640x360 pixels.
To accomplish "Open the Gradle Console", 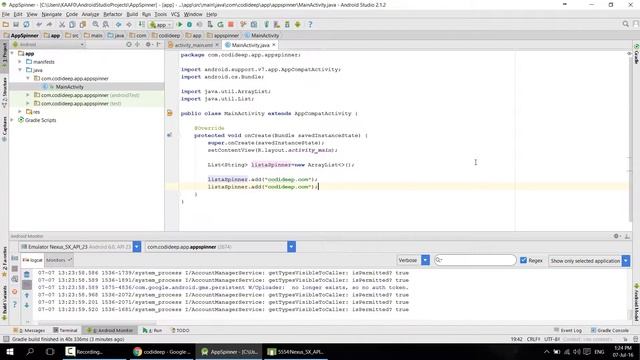I will tap(610, 330).
